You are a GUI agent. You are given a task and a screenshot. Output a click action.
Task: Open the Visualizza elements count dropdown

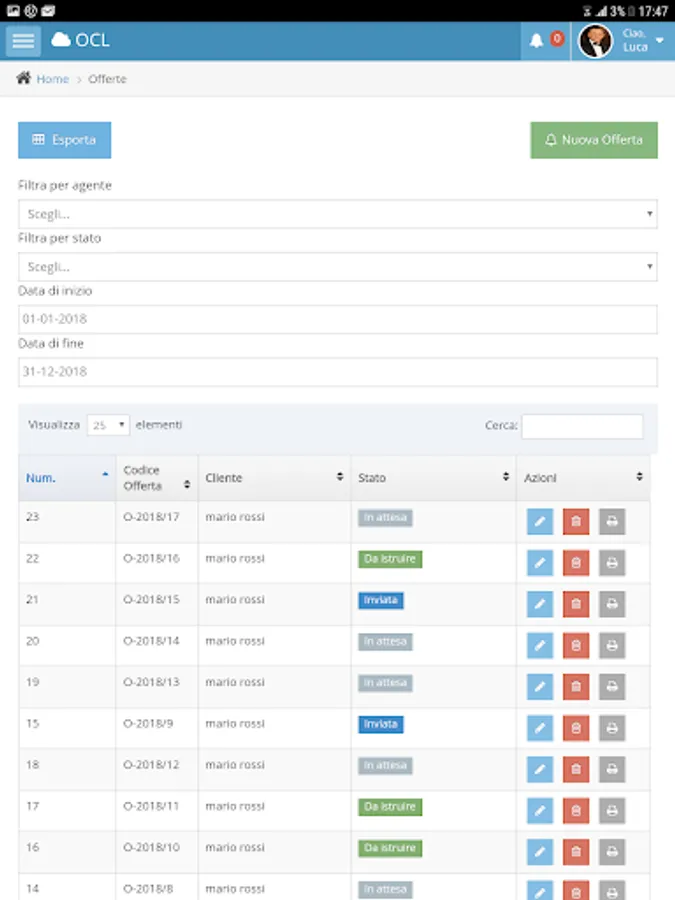[x=108, y=425]
